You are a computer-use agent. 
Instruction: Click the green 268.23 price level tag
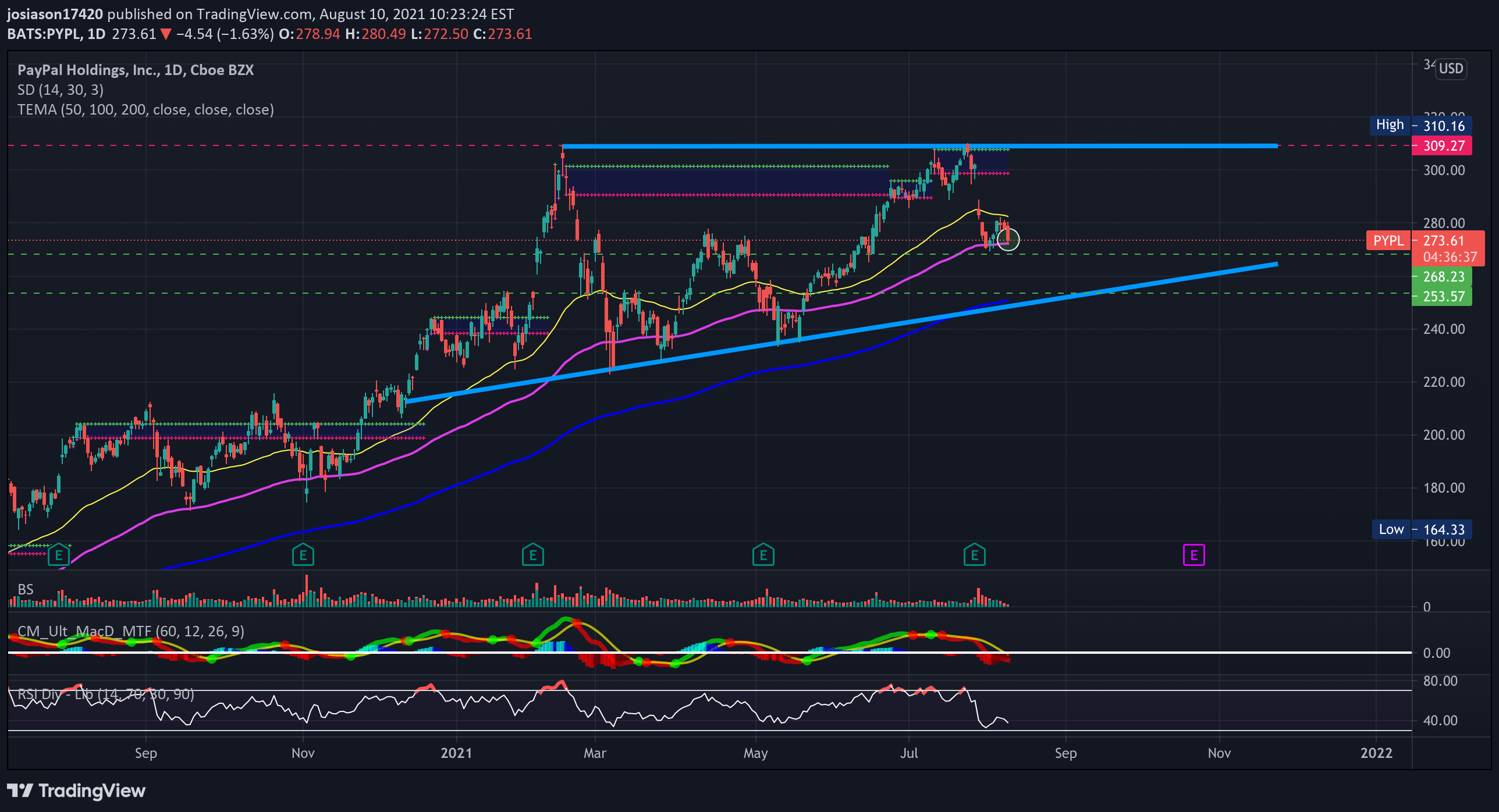pos(1442,276)
